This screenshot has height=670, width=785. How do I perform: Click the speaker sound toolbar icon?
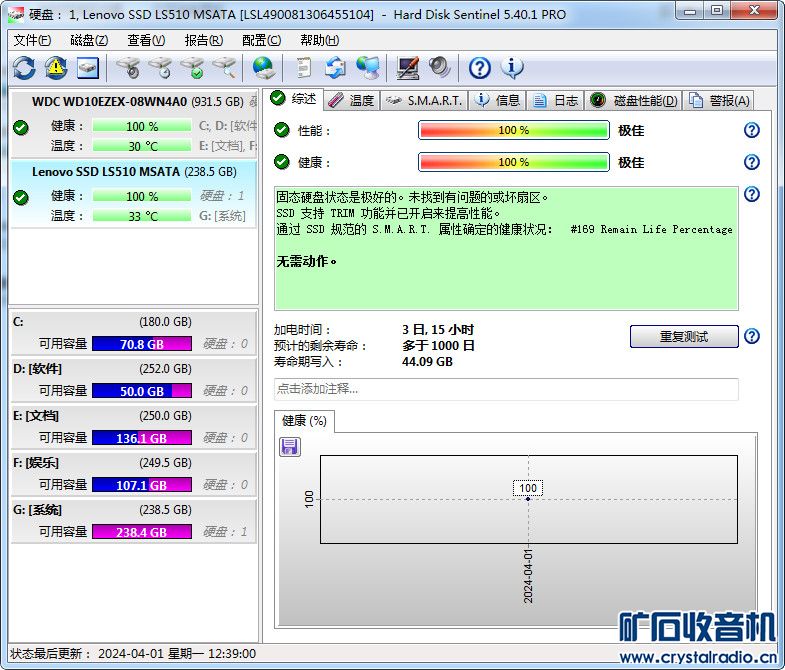(x=439, y=68)
